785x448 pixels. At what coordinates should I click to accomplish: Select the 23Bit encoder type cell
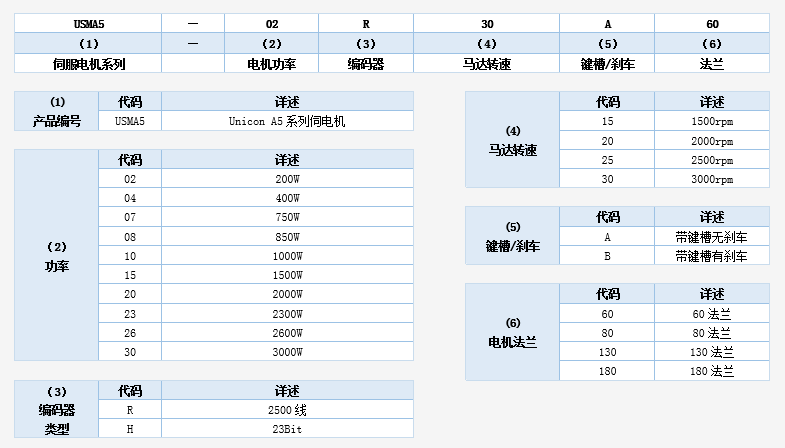pos(287,428)
